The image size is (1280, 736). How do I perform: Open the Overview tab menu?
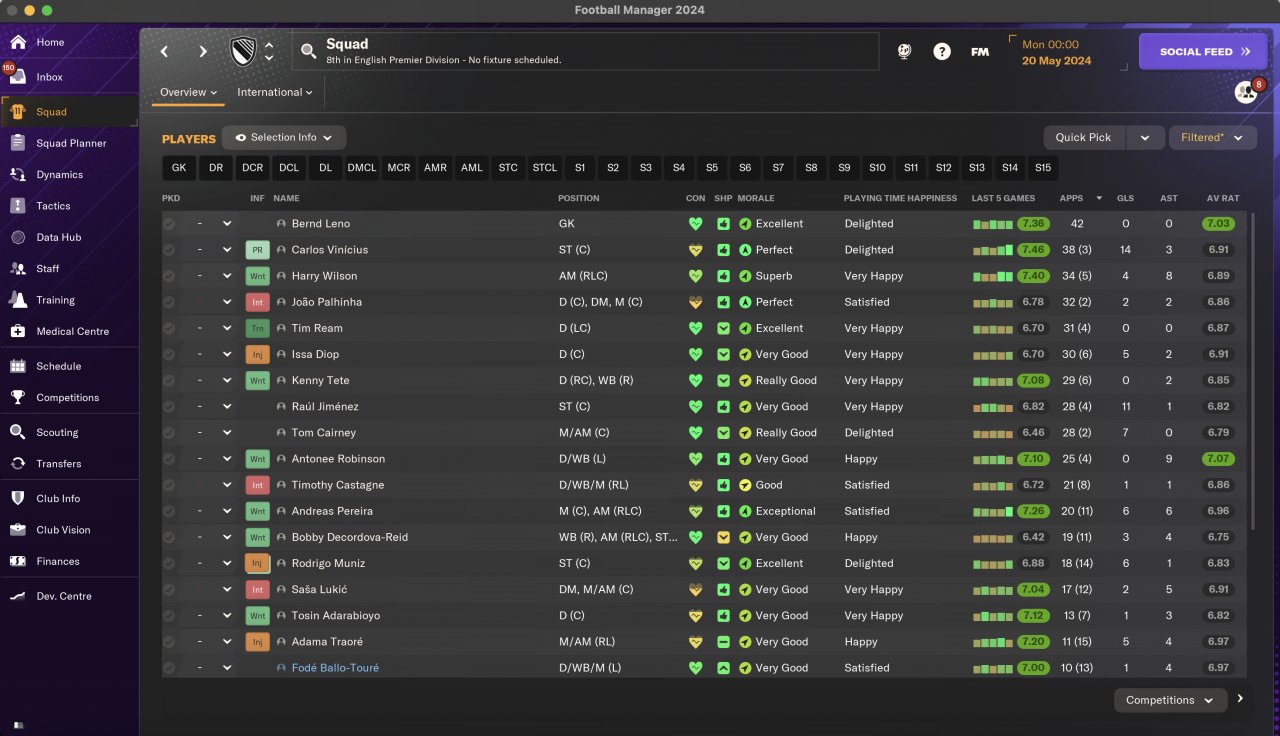(x=188, y=92)
